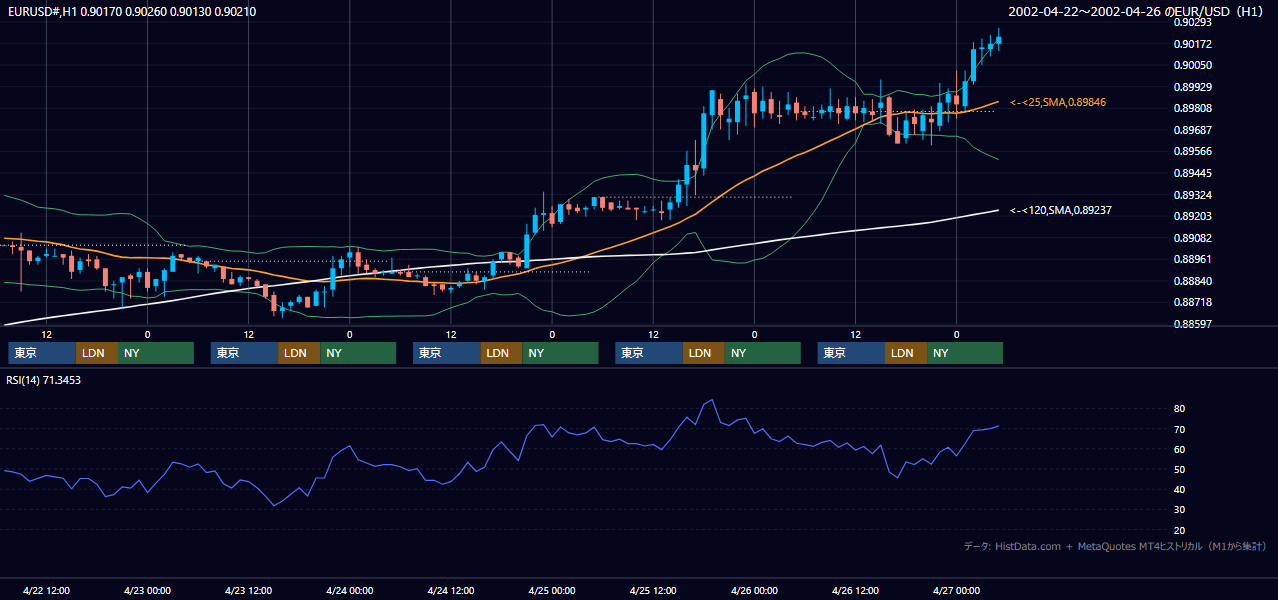1278x600 pixels.
Task: Click price axis value 0.89082
Action: 1193,238
